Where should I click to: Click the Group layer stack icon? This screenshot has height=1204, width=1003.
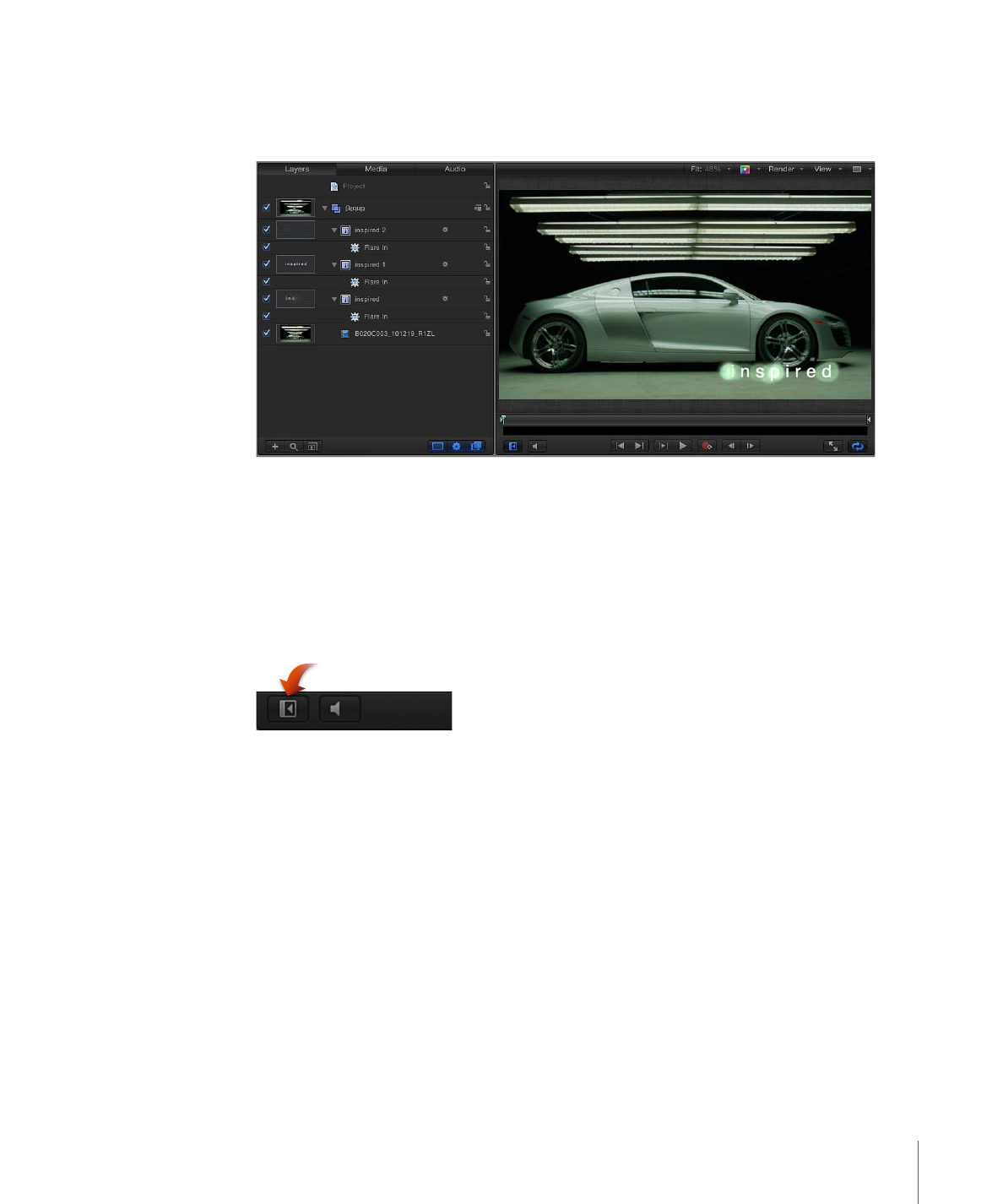point(336,208)
